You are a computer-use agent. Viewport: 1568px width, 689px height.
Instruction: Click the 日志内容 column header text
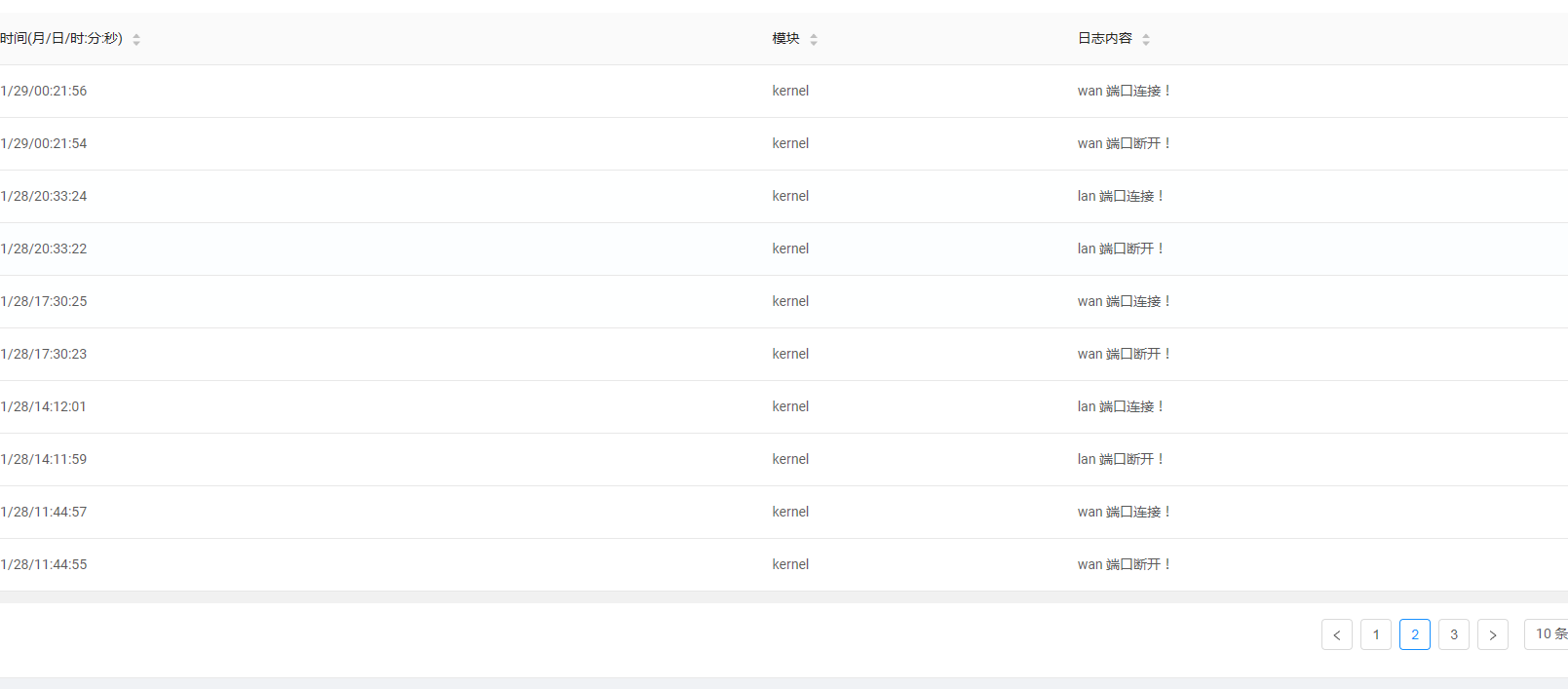[1104, 39]
